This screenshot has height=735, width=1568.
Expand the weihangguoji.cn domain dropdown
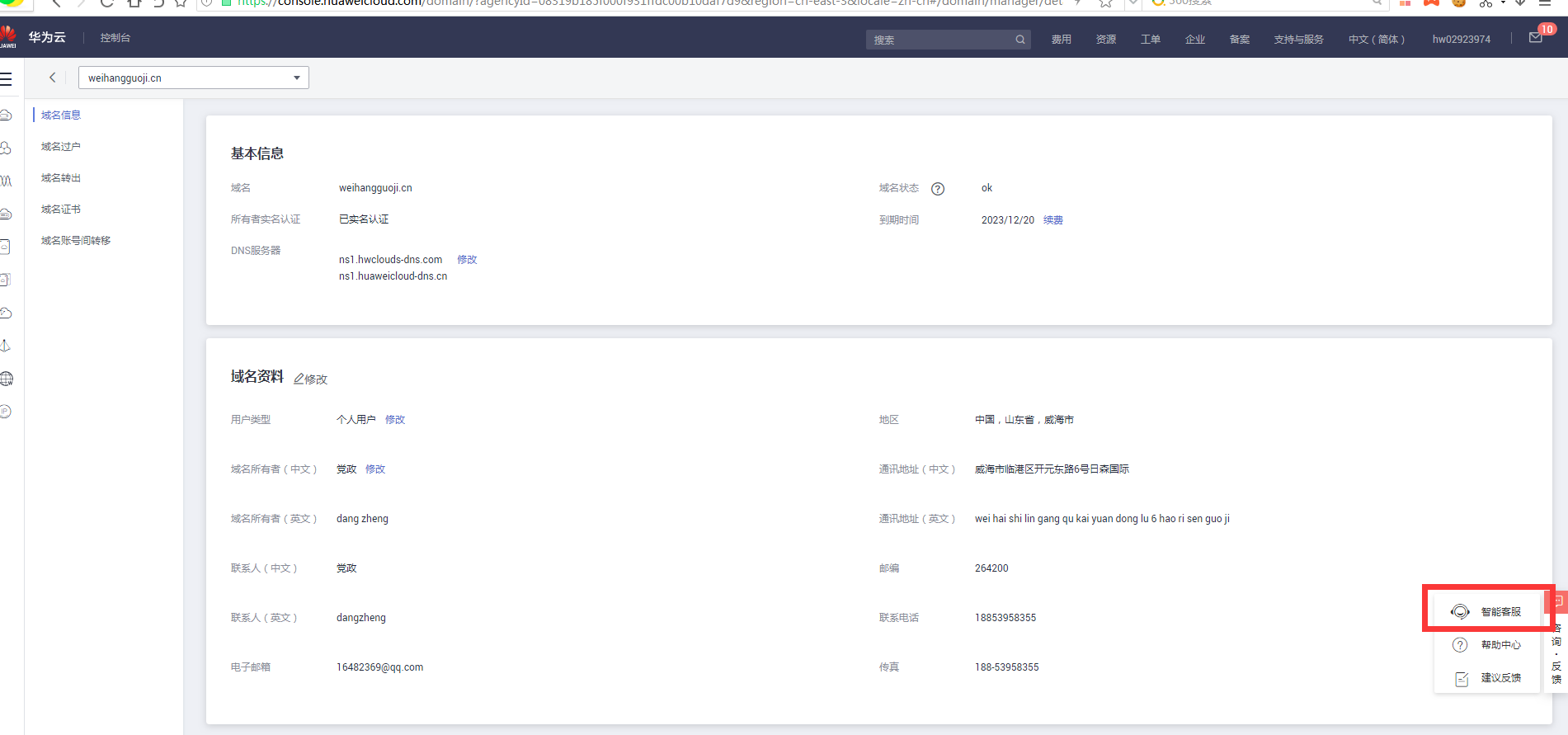pyautogui.click(x=194, y=78)
